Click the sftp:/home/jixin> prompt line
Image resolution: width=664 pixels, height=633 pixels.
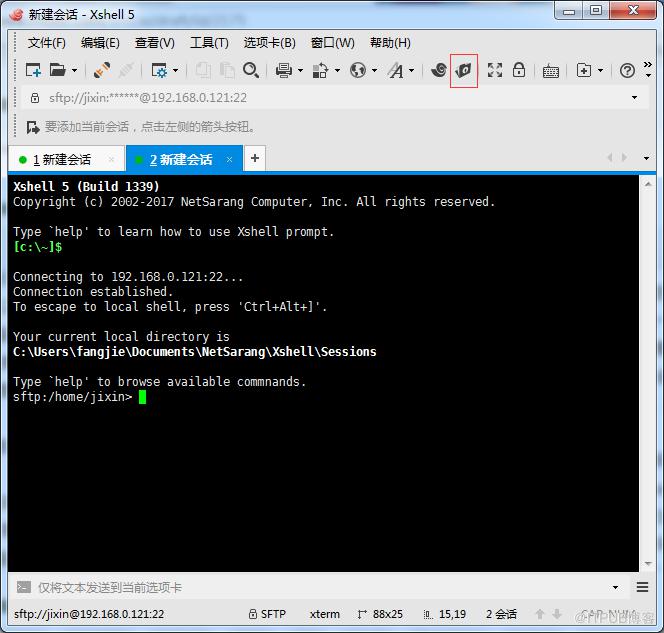coord(72,397)
